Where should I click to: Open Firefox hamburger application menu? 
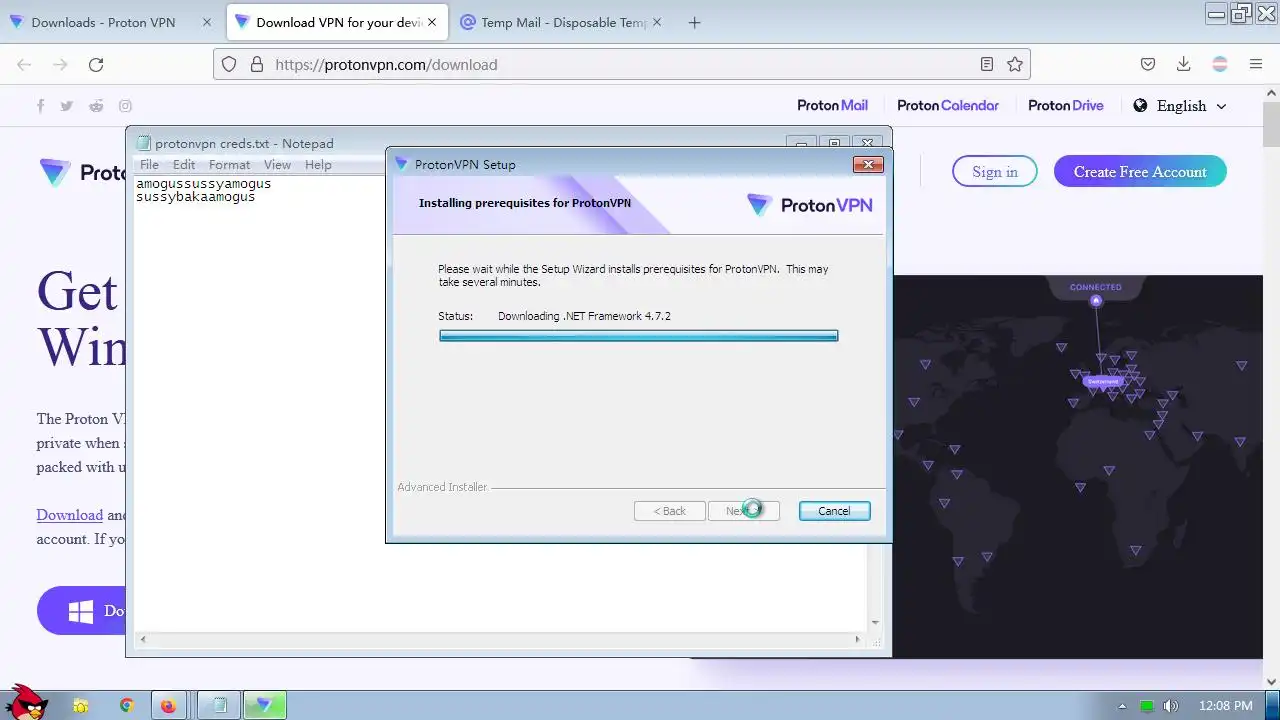(x=1256, y=64)
